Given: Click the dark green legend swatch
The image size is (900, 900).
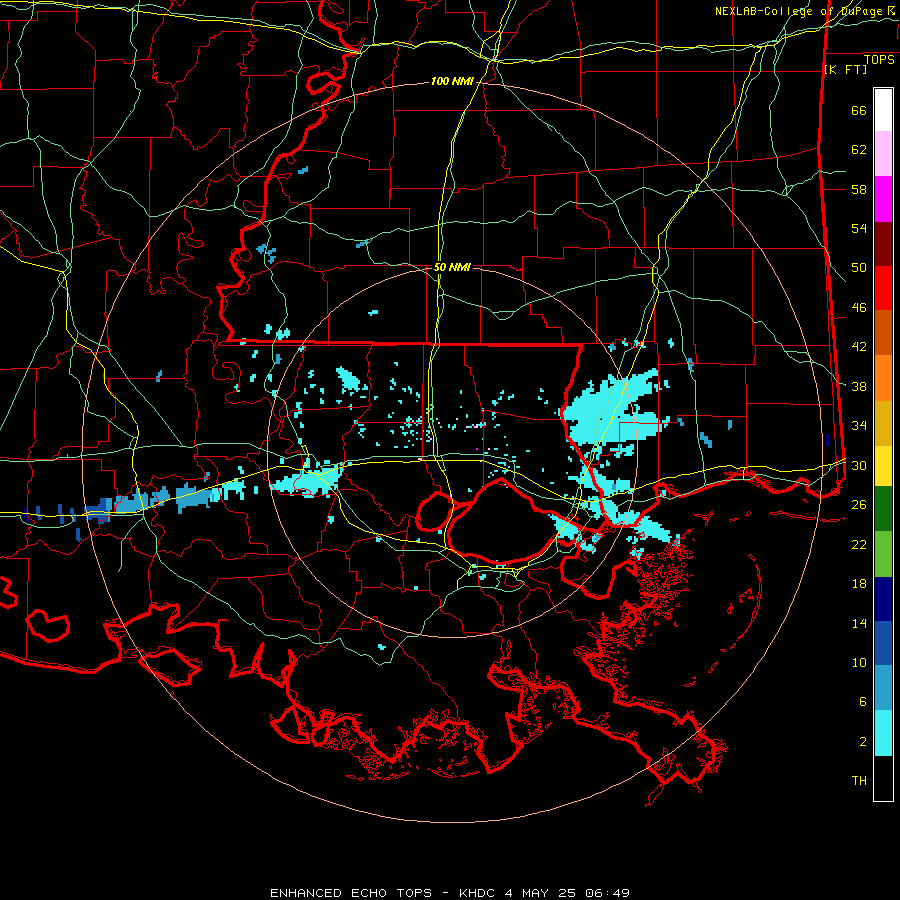Looking at the screenshot, I should (x=883, y=509).
